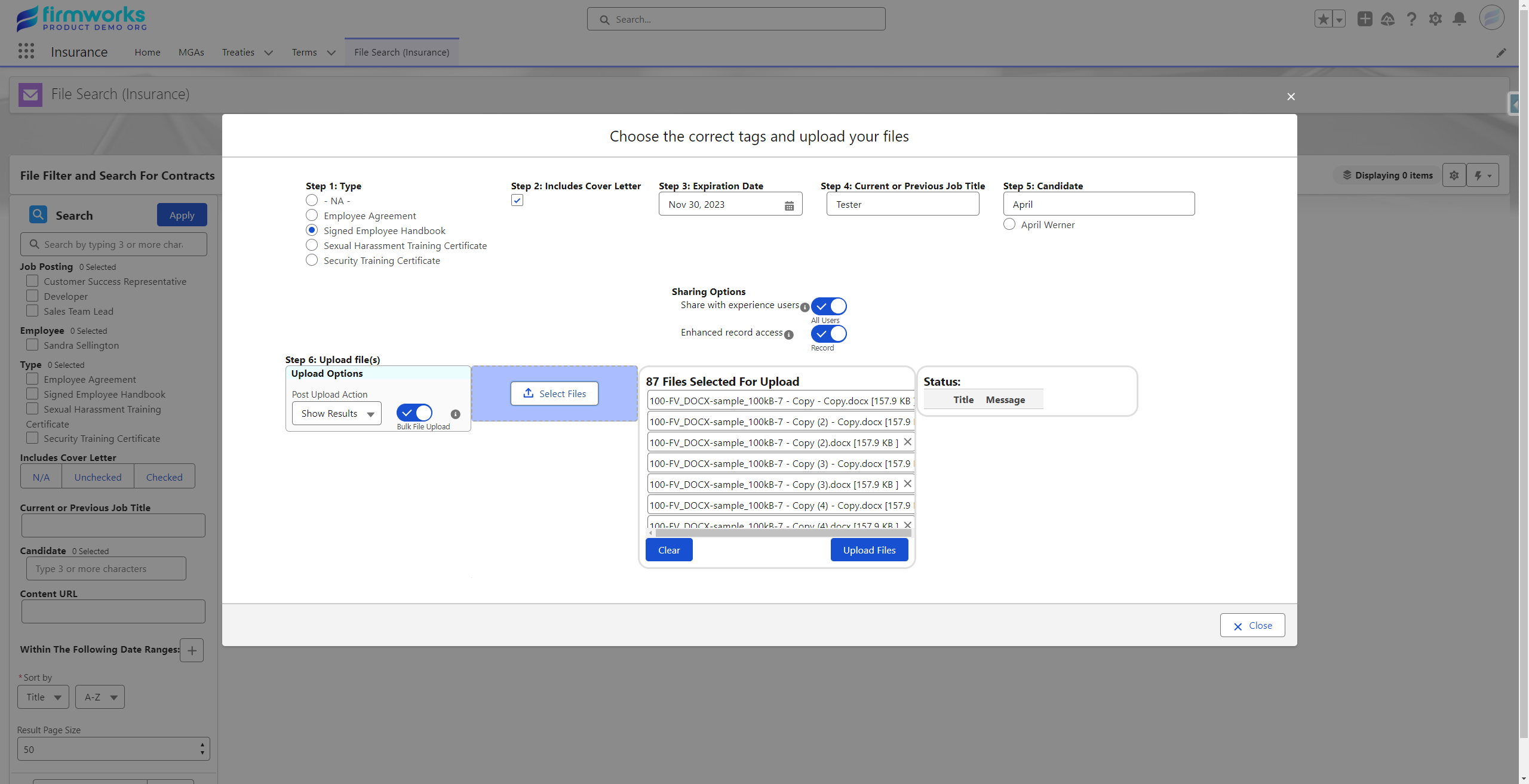Image resolution: width=1529 pixels, height=784 pixels.
Task: Go to the MGAs tab
Action: pos(191,53)
